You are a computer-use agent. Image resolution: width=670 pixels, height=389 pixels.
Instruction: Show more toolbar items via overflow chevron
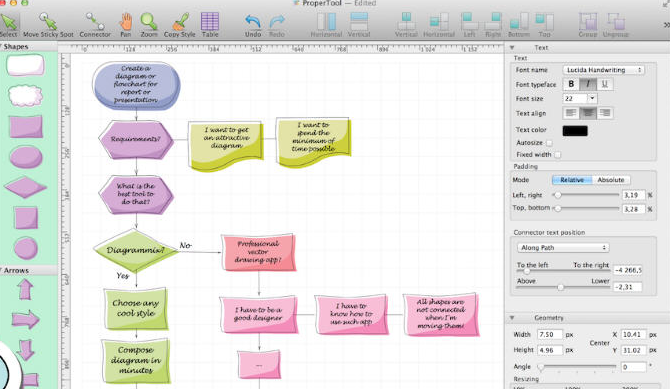coord(666,25)
